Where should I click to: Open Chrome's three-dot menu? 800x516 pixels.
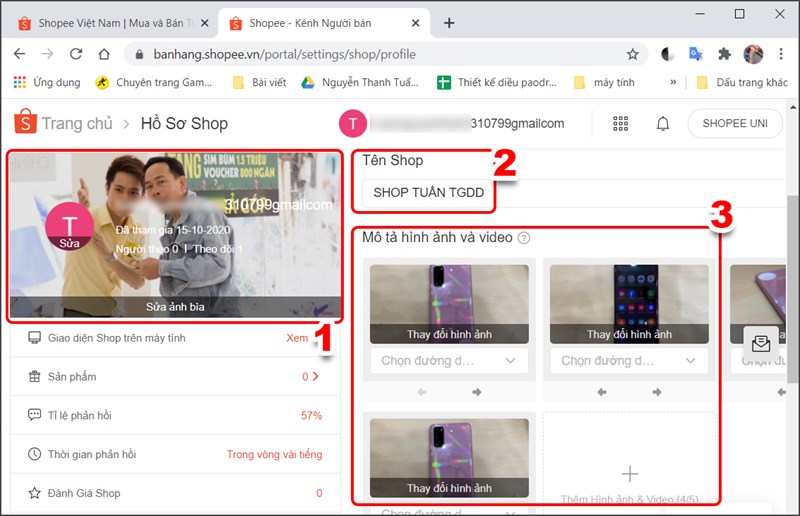pyautogui.click(x=781, y=54)
